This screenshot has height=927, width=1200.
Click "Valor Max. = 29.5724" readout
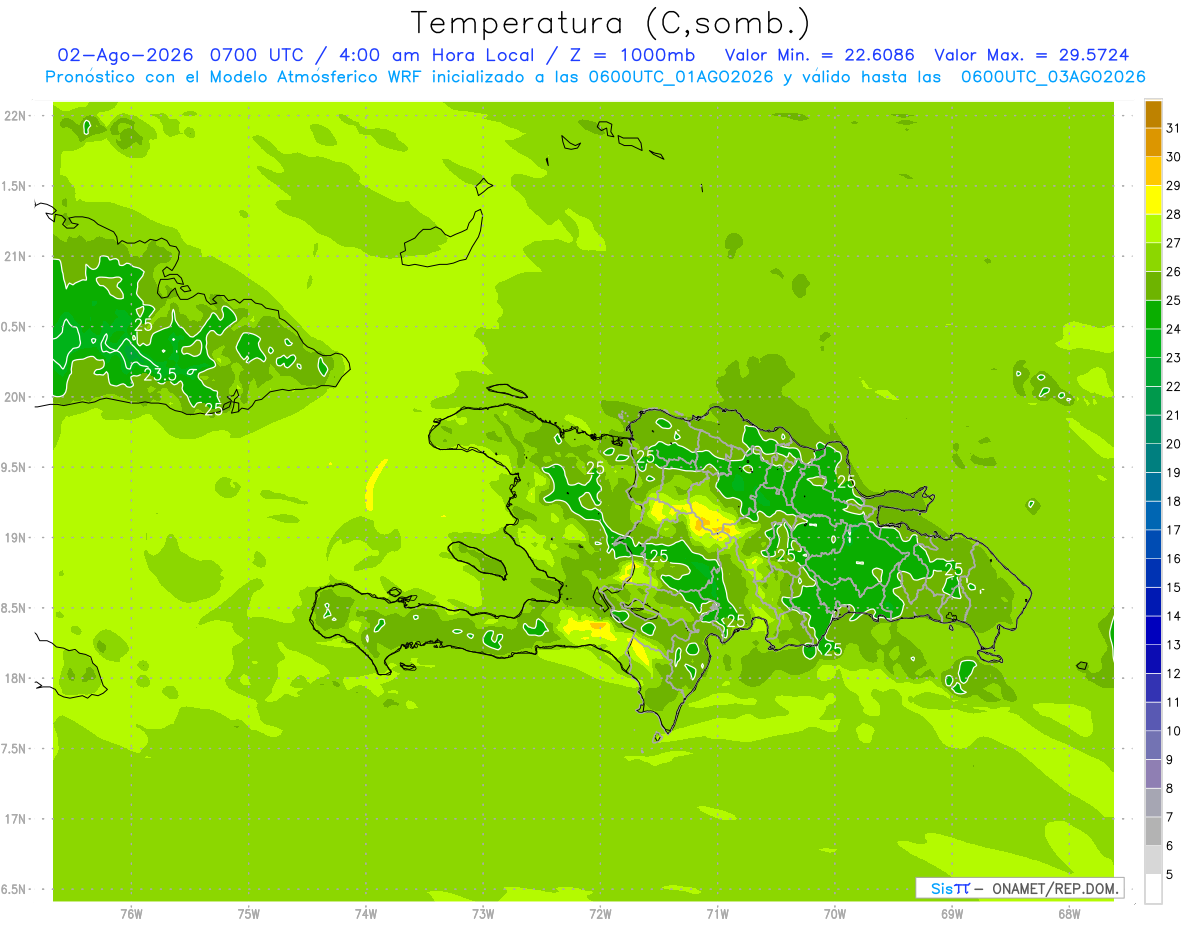[x=1032, y=55]
